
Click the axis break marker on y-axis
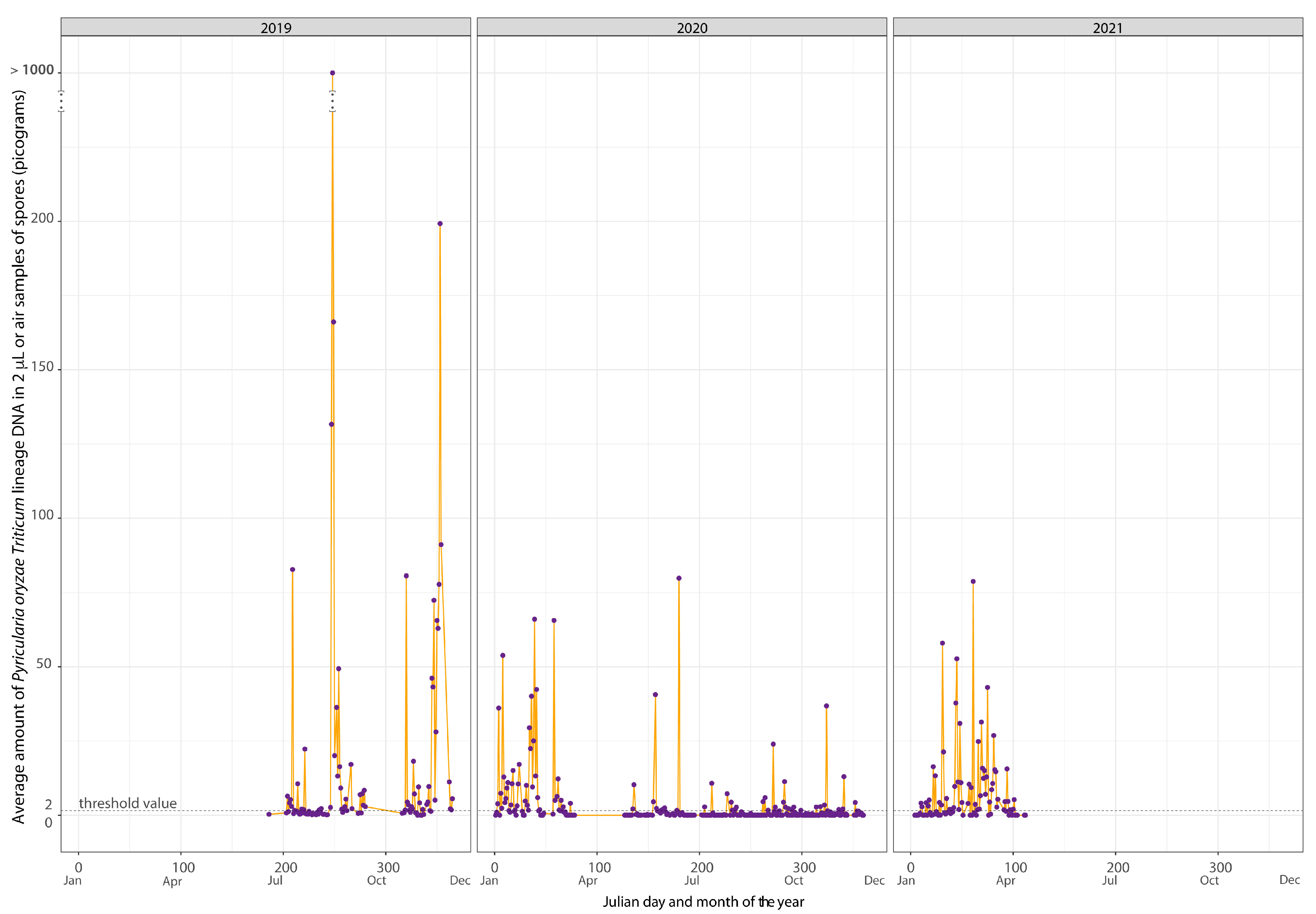click(x=61, y=101)
